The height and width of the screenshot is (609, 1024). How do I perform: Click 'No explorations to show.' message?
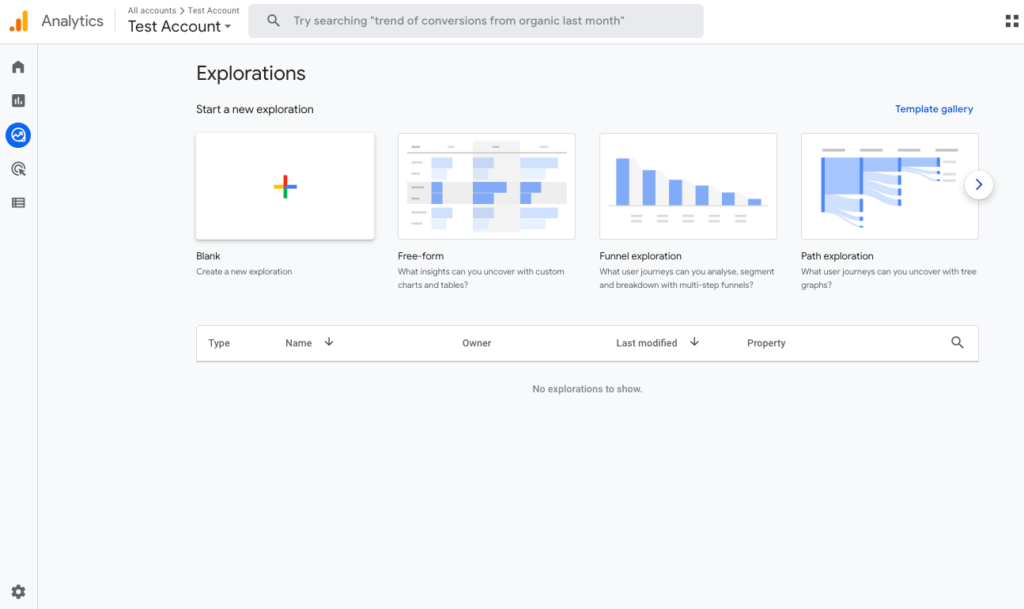coord(587,389)
